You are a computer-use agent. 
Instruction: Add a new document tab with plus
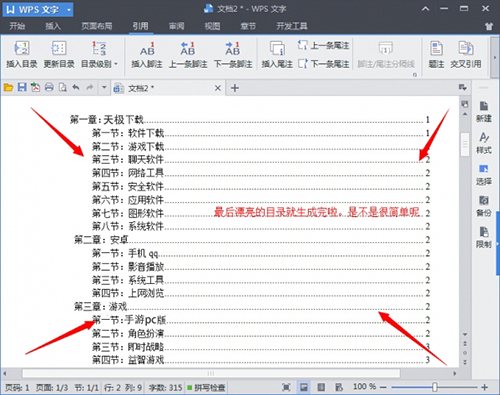coord(235,88)
